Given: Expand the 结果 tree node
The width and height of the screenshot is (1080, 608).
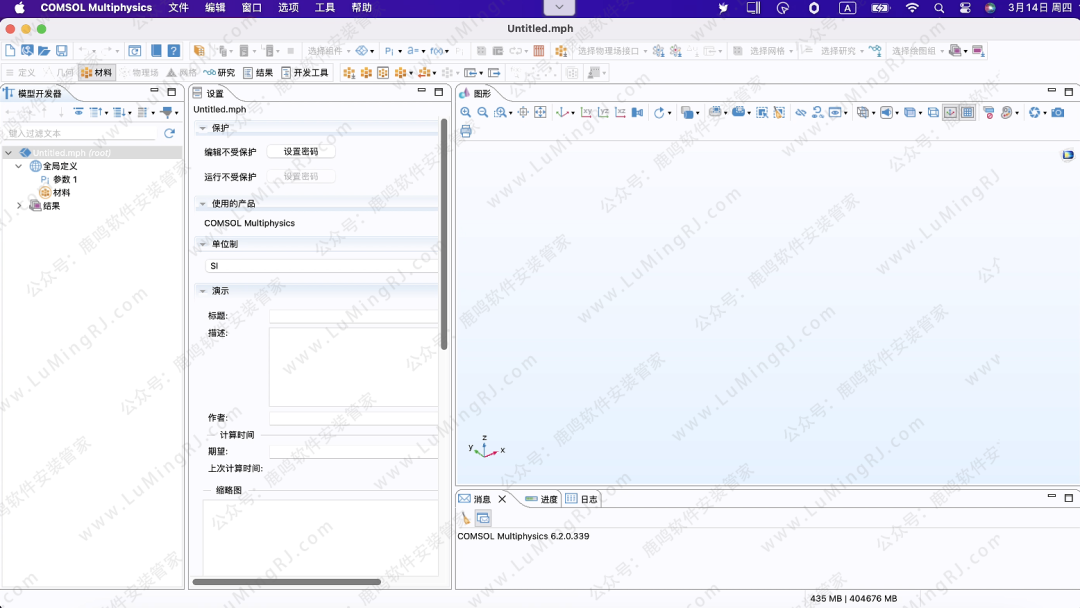Looking at the screenshot, I should 19,206.
